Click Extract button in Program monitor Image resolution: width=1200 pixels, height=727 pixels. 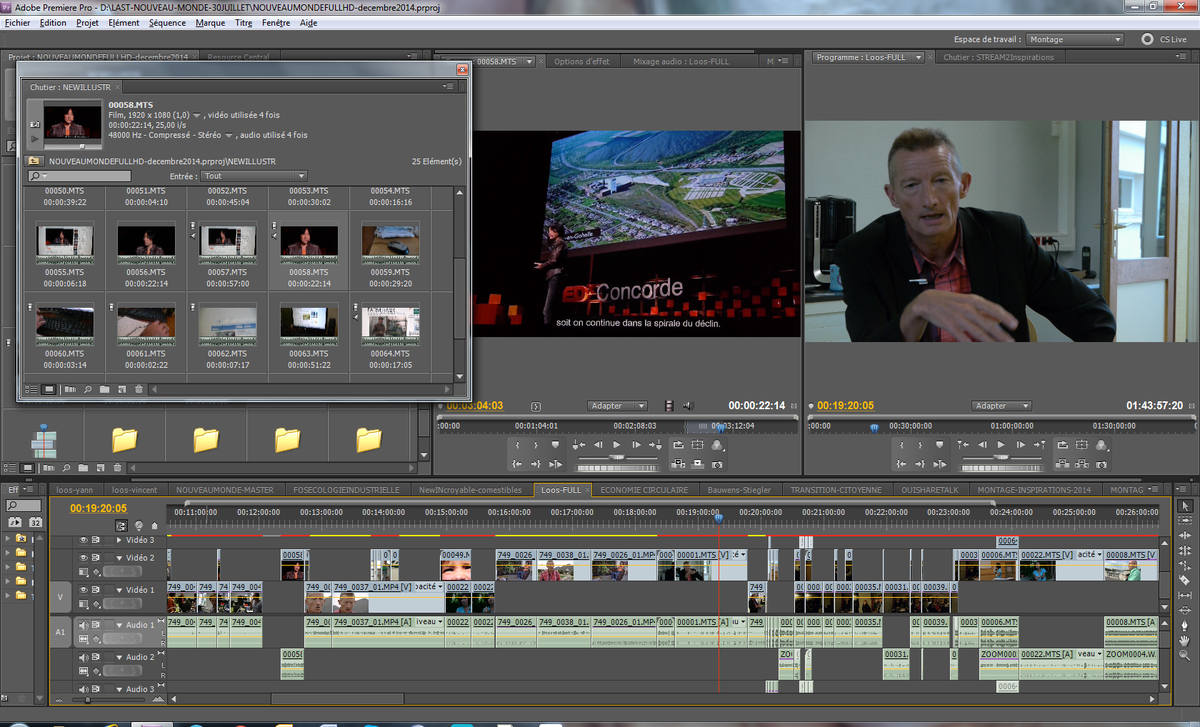pyautogui.click(x=1081, y=464)
